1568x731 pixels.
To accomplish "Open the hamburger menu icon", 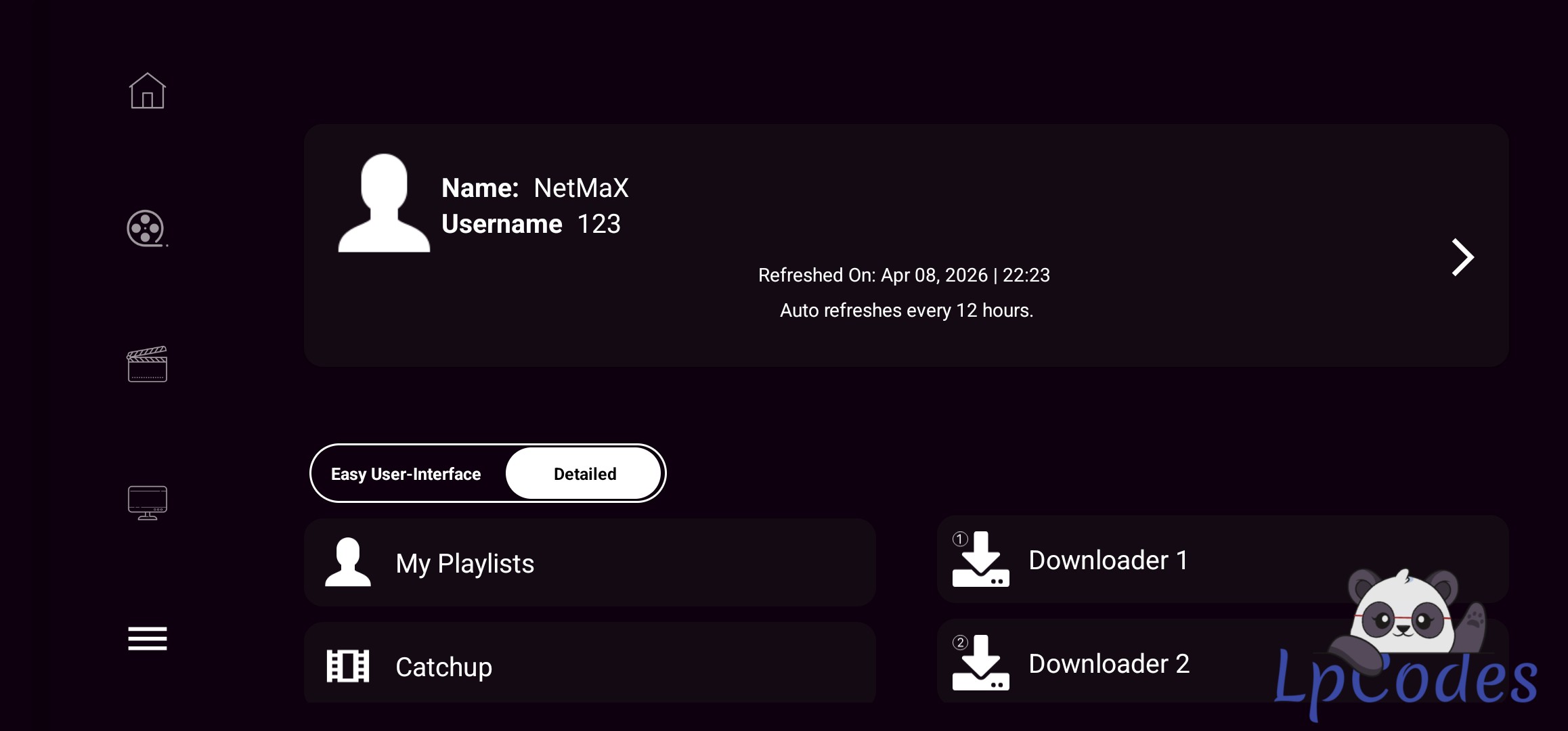I will [147, 638].
